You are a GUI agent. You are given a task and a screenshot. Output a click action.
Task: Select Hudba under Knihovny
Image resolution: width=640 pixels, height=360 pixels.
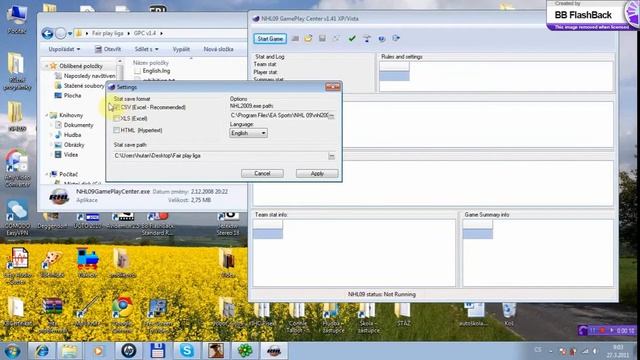coord(68,135)
